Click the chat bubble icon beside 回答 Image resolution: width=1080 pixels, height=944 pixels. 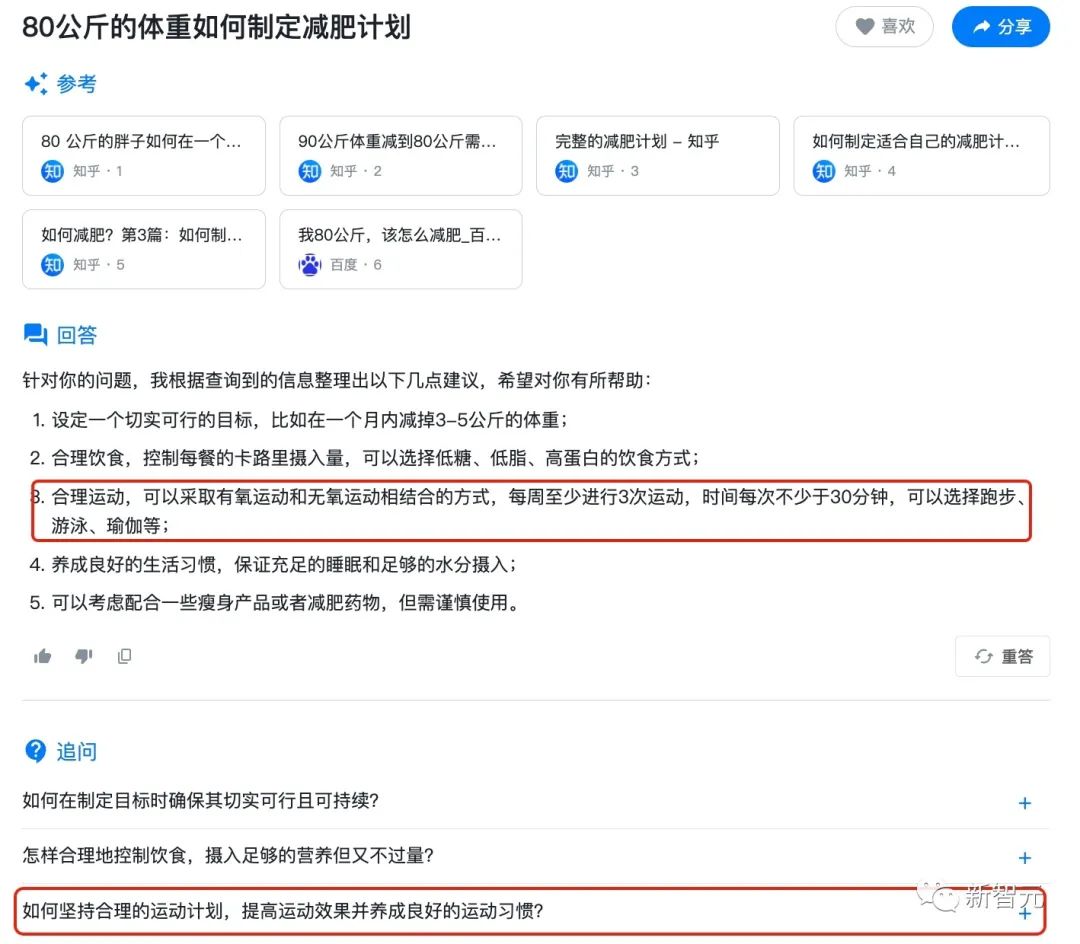pos(36,335)
